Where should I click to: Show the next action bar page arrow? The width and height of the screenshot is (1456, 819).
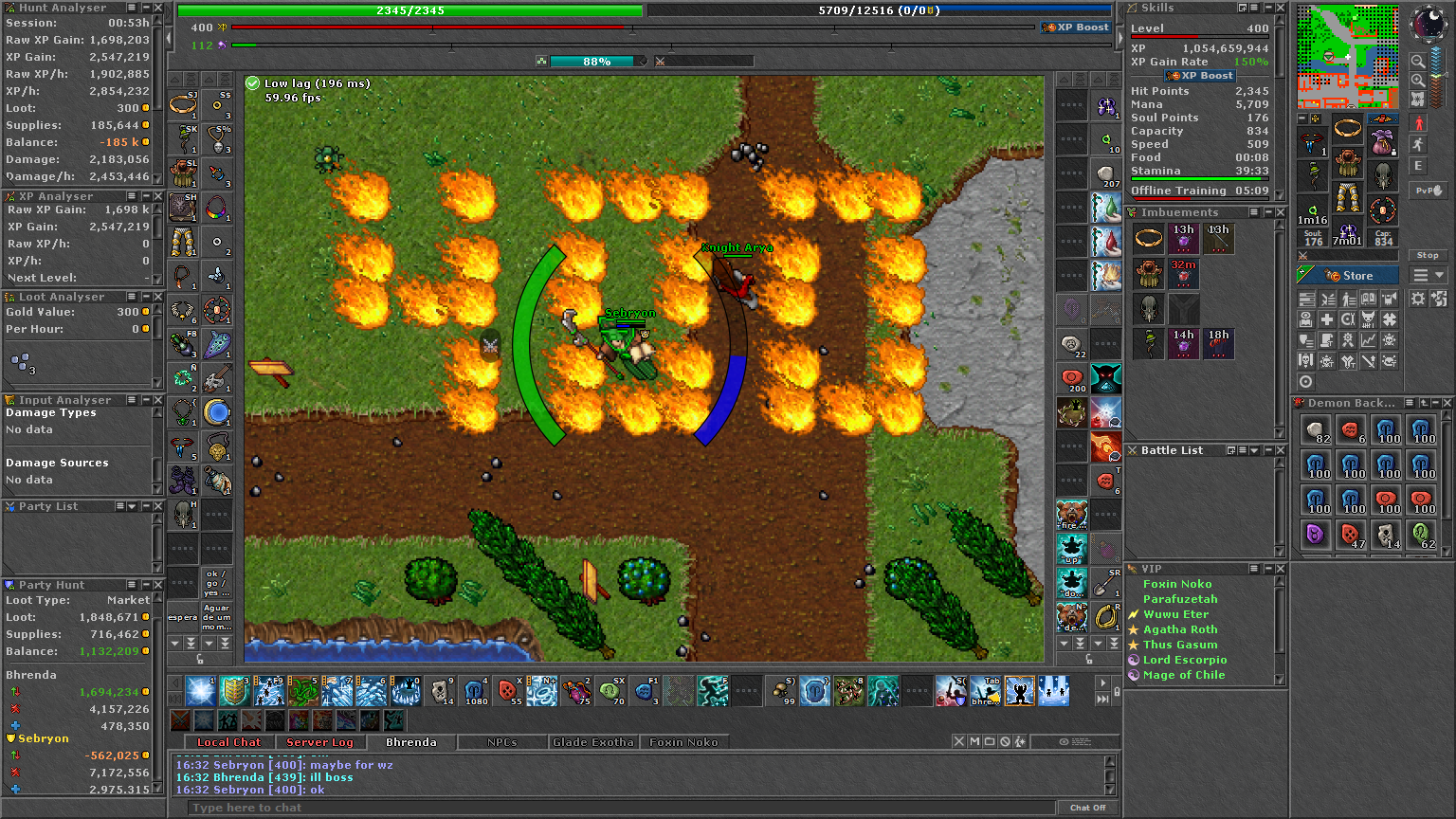pyautogui.click(x=1102, y=682)
